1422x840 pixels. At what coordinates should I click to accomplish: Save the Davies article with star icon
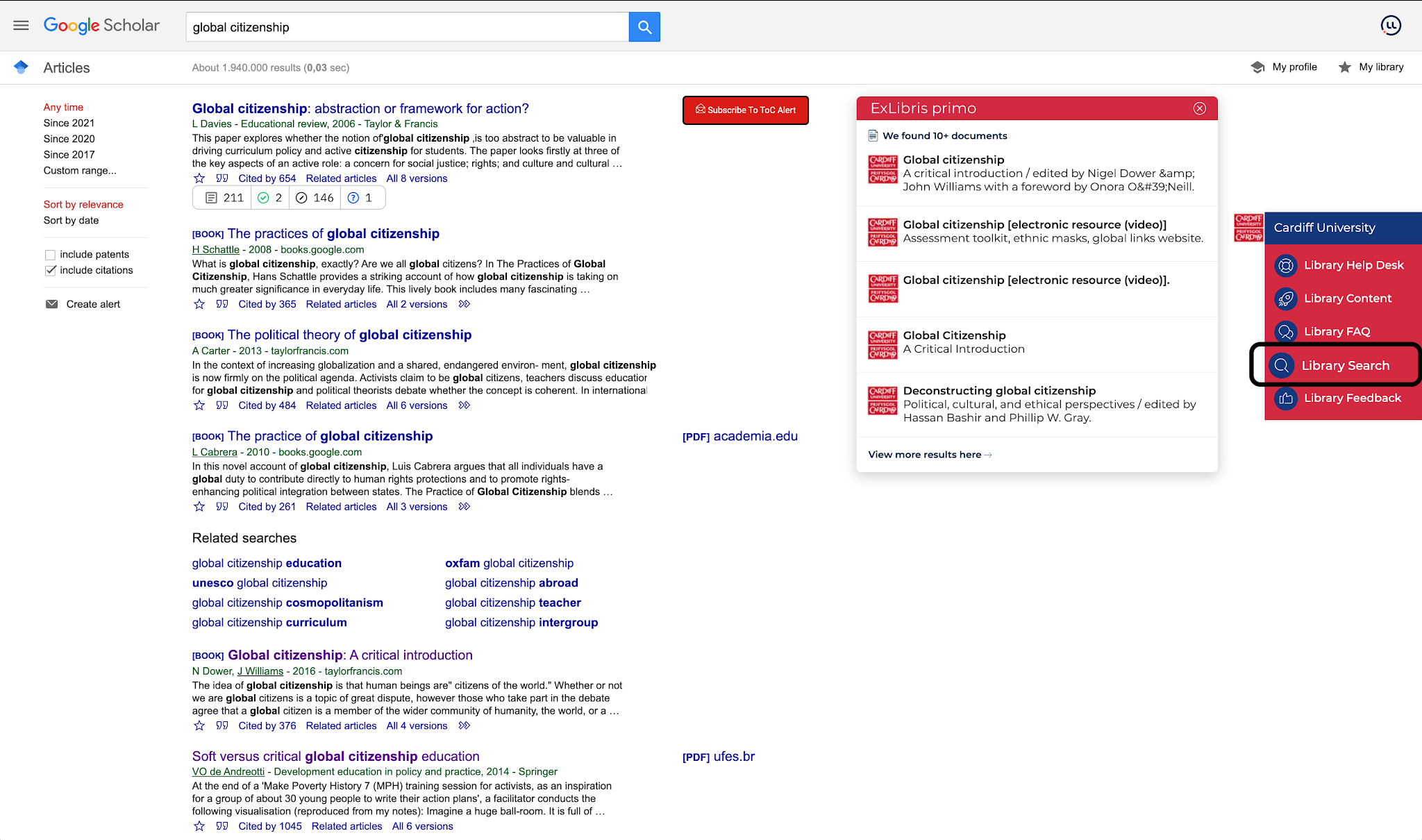click(199, 178)
